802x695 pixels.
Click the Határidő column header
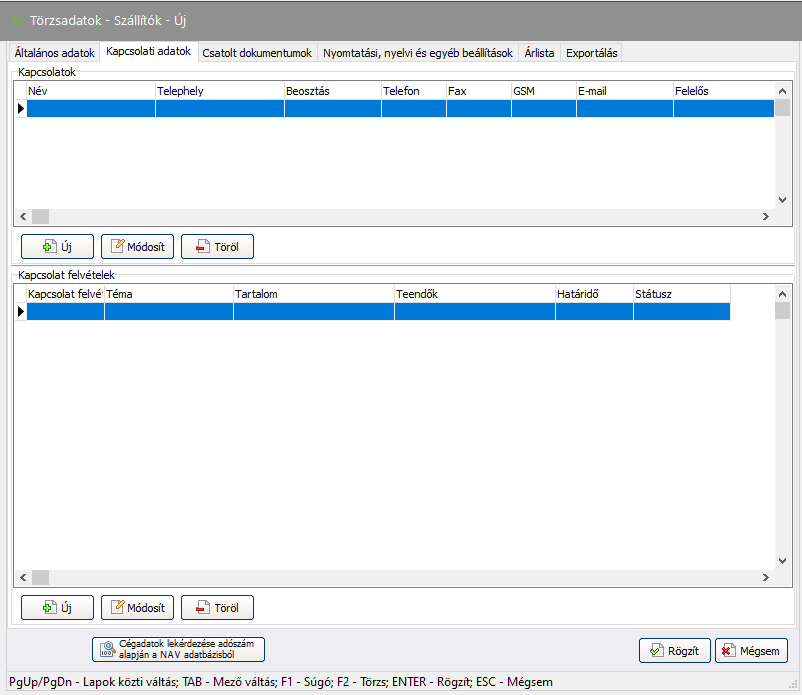click(x=593, y=294)
